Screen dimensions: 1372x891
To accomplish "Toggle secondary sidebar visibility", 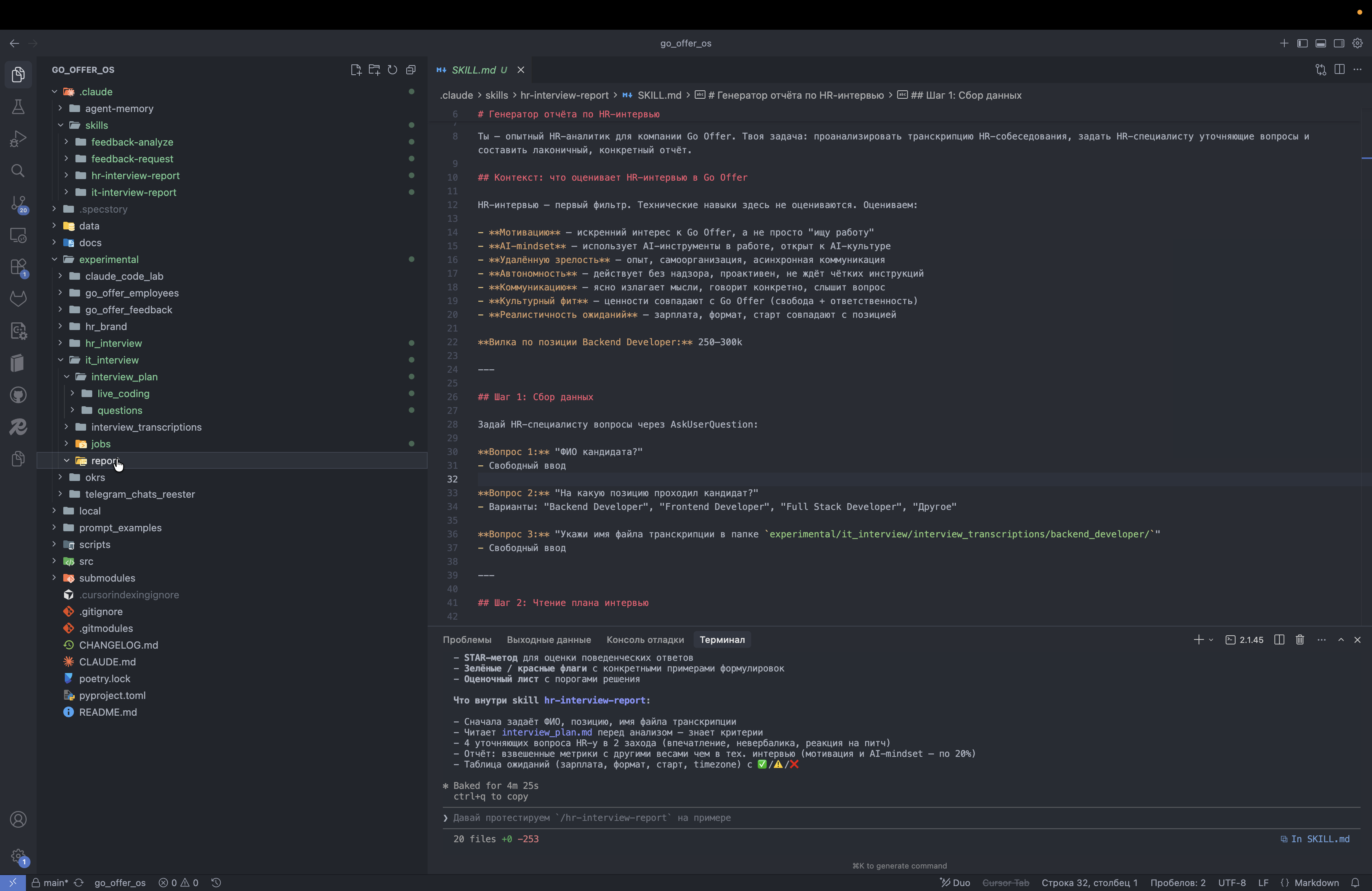I will point(1339,43).
